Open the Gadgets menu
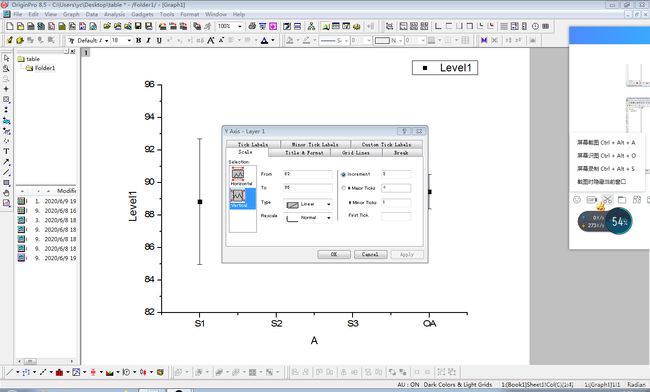Screen dimensions: 650x392 142,14
